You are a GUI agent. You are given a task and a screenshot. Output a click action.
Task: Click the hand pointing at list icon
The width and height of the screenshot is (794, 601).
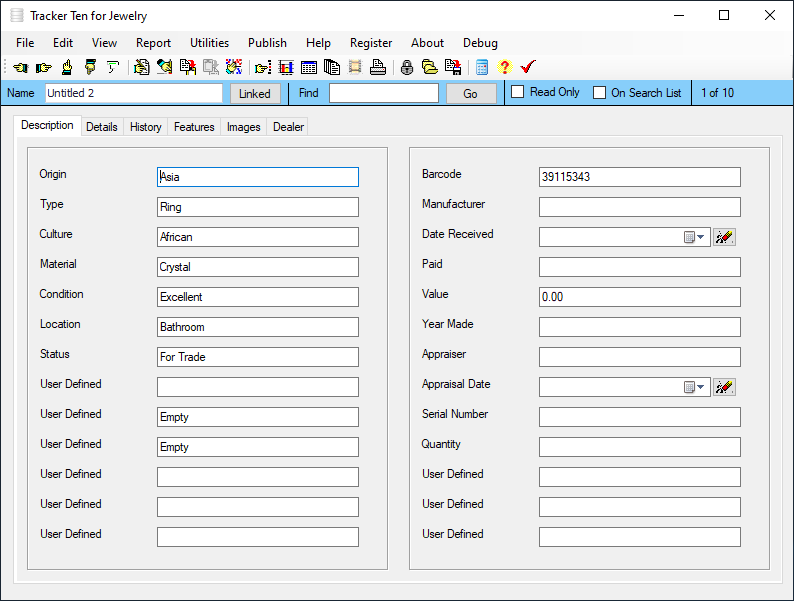(263, 67)
